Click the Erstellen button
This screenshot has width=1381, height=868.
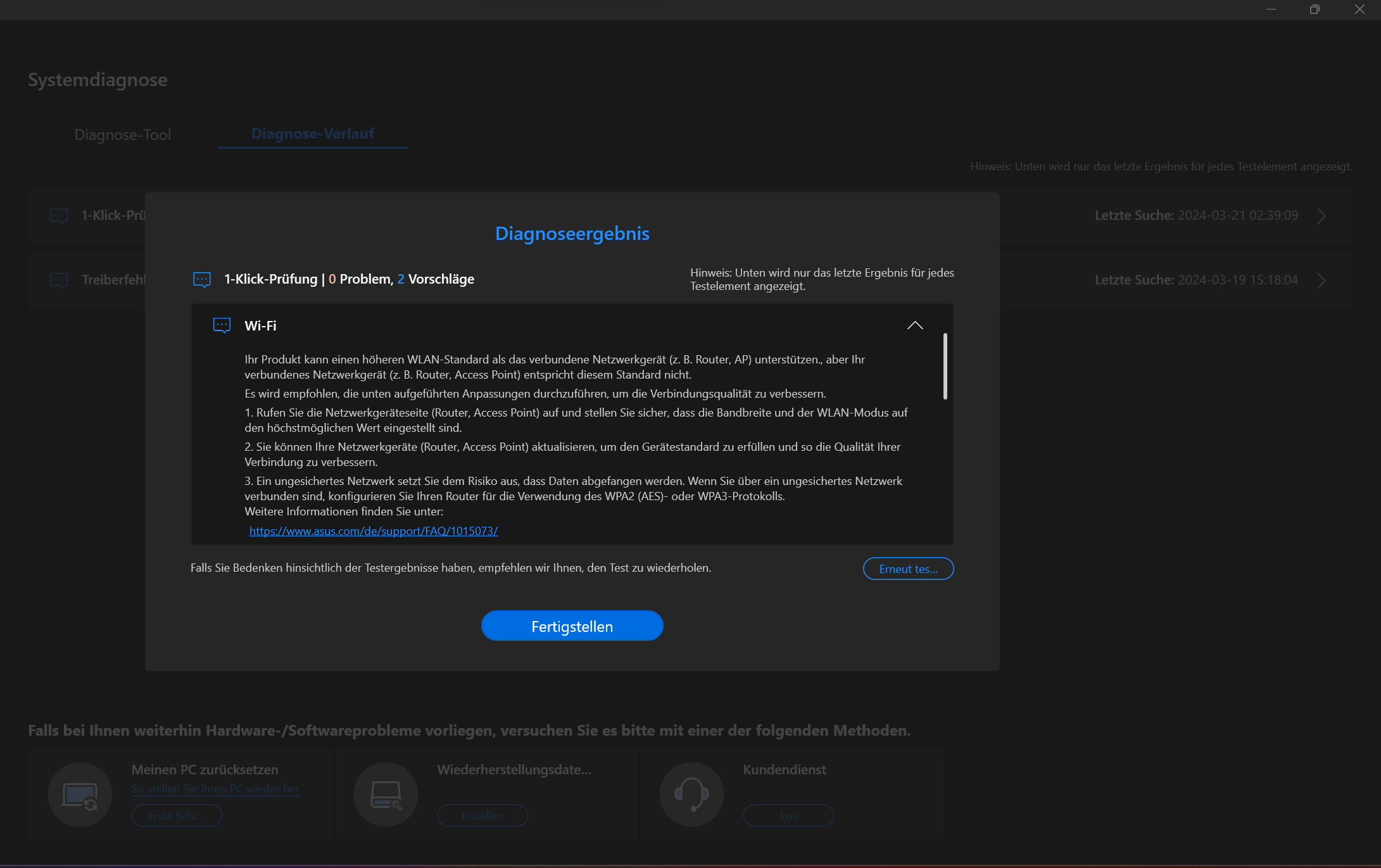(x=482, y=815)
